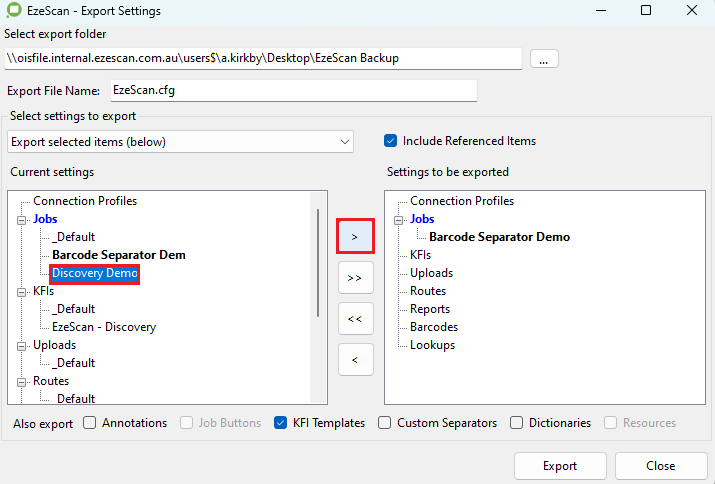Collapse the KFIs node in Current settings

point(21,291)
